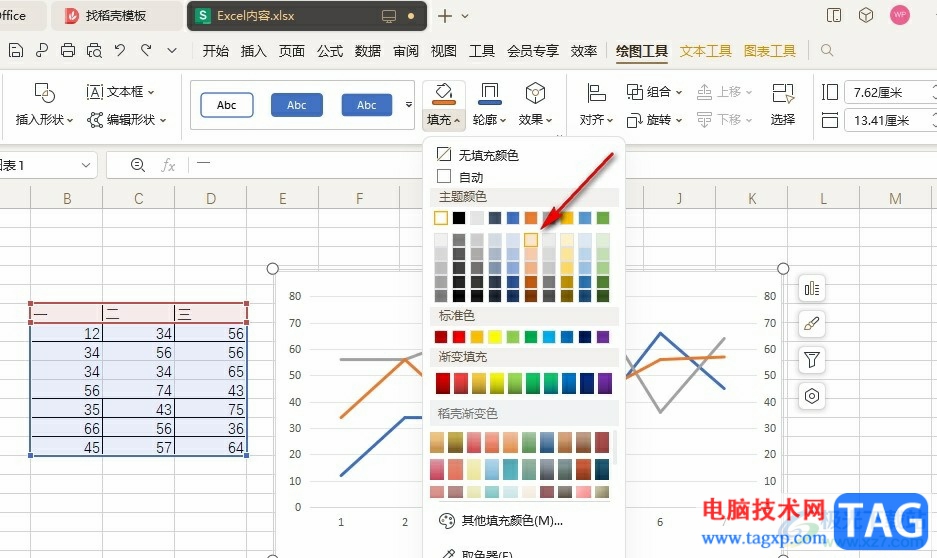The image size is (937, 558).
Task: Click the chart settings hexagon button
Action: (x=812, y=396)
